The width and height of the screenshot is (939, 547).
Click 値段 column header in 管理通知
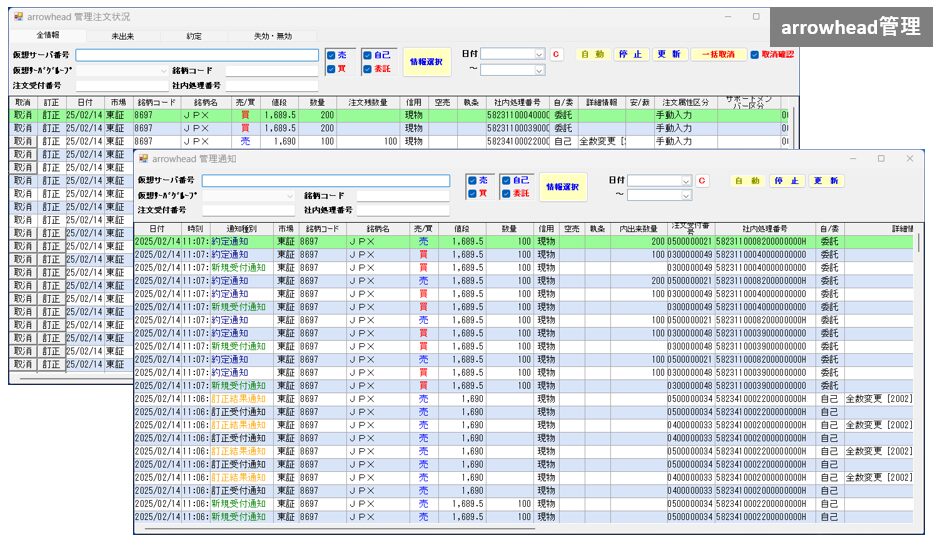pos(461,229)
